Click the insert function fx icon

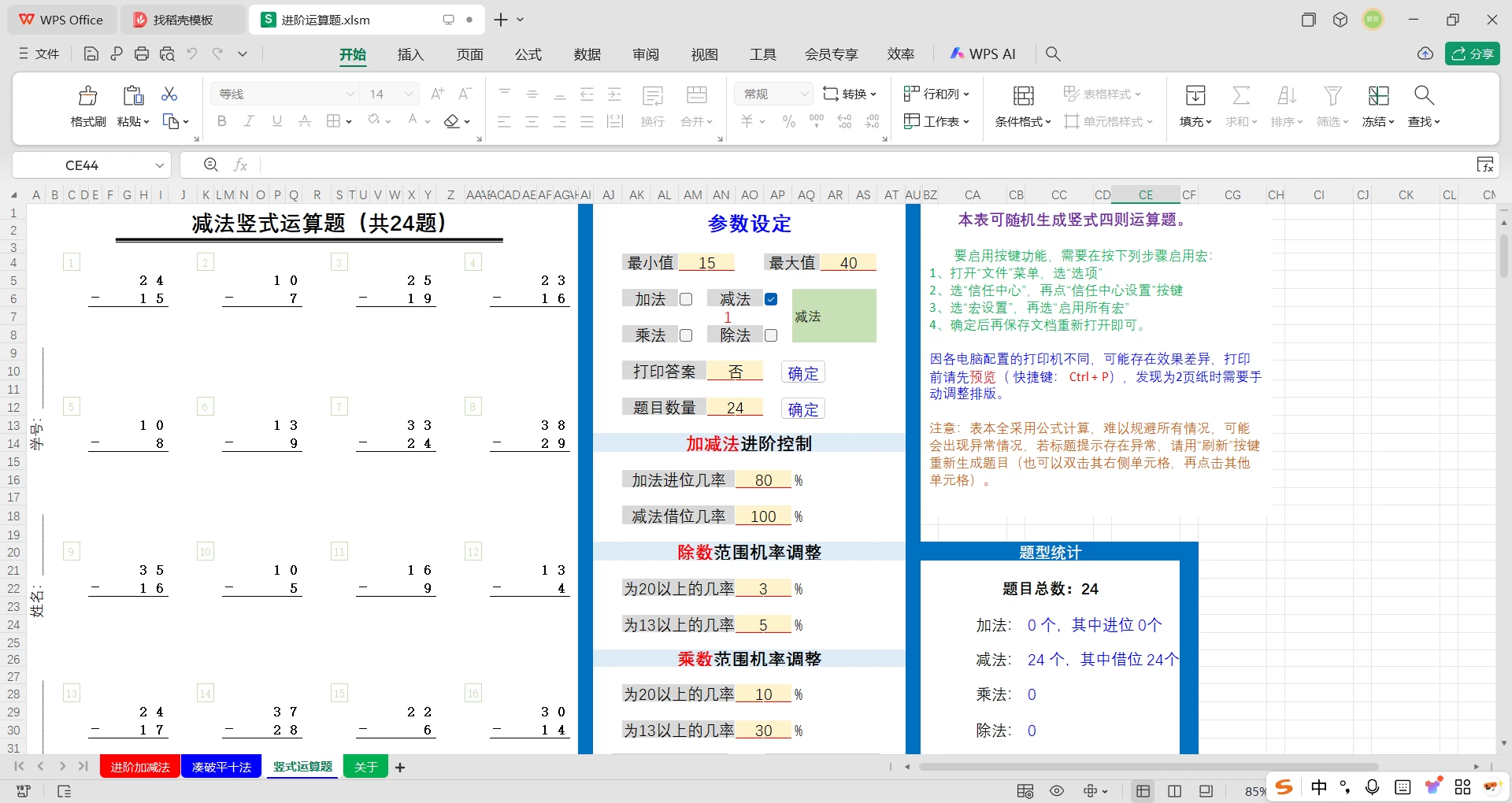coord(241,165)
